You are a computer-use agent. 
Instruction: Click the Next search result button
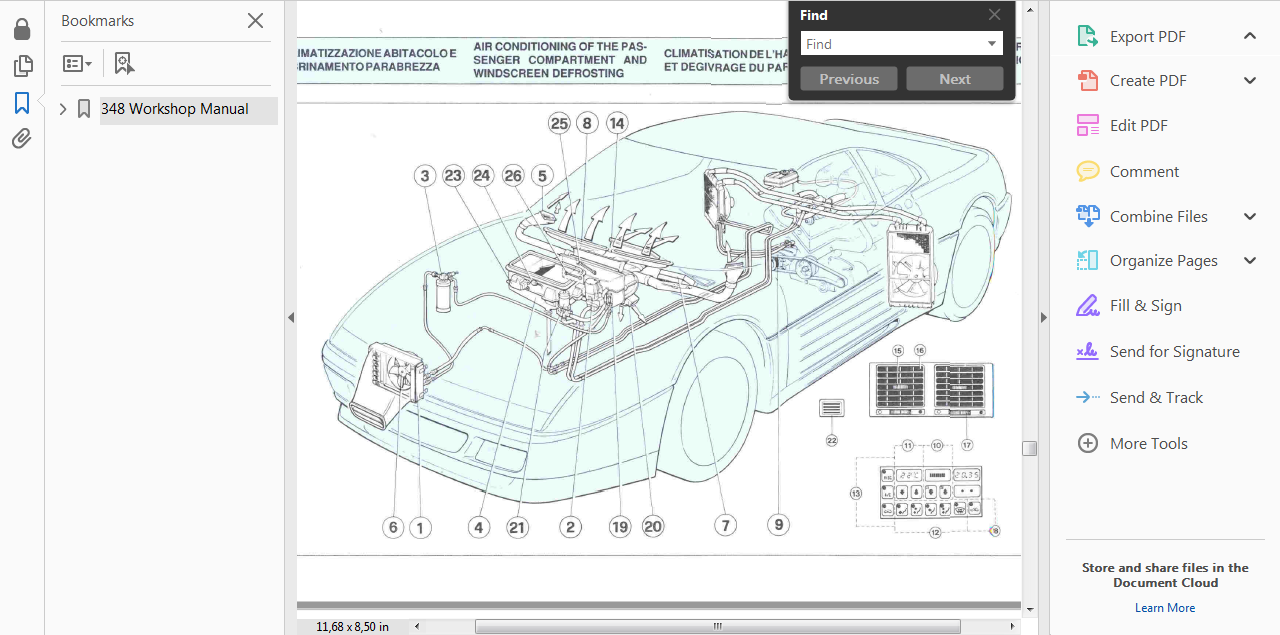955,79
